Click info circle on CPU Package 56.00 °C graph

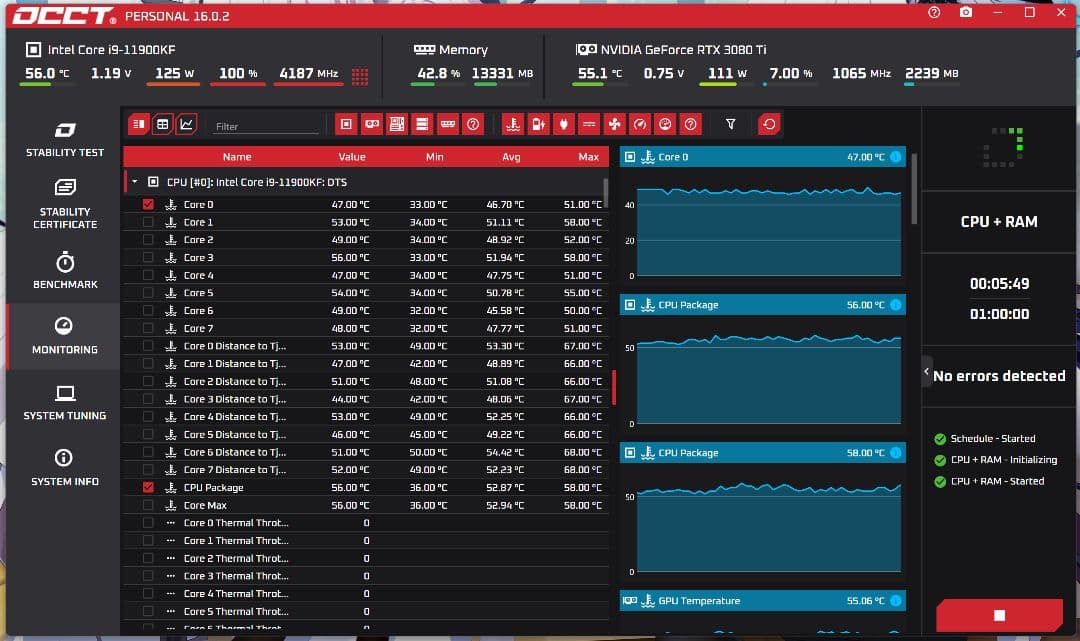[895, 305]
